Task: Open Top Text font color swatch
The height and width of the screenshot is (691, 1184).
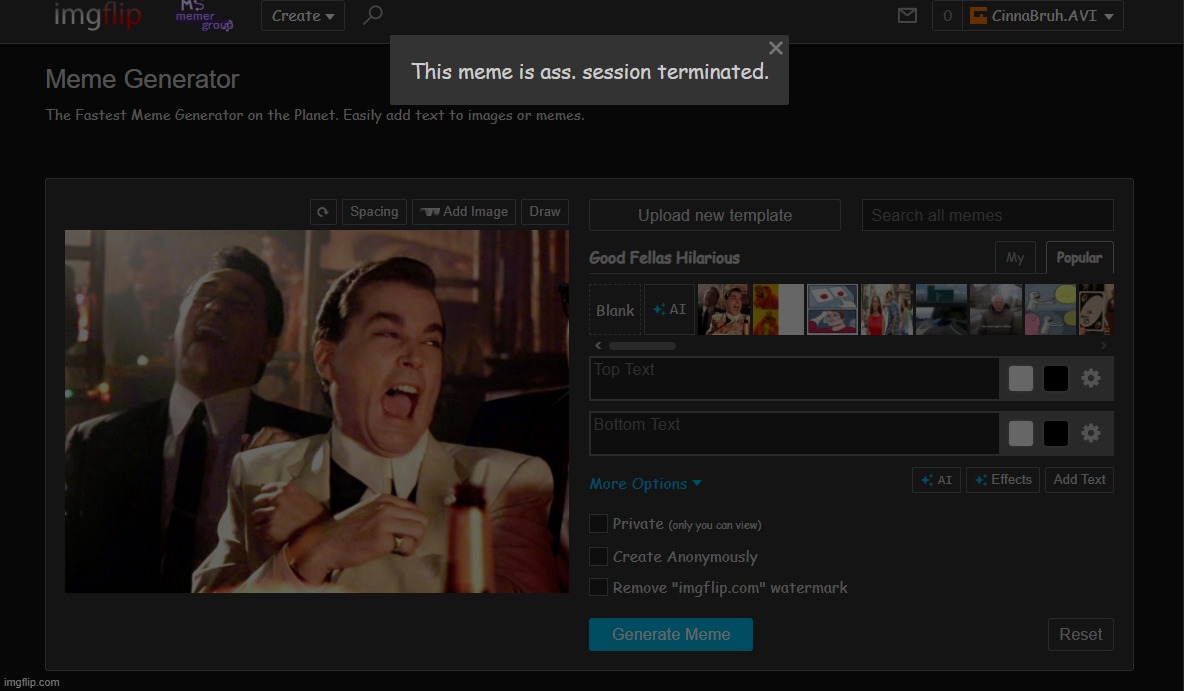Action: point(1020,378)
